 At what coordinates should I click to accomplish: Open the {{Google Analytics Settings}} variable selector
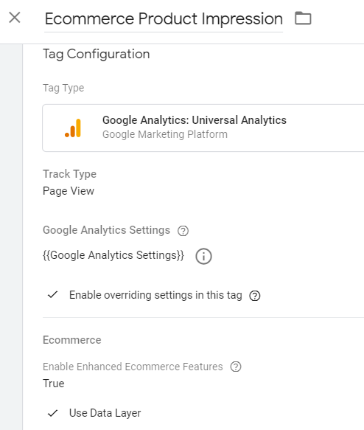113,255
